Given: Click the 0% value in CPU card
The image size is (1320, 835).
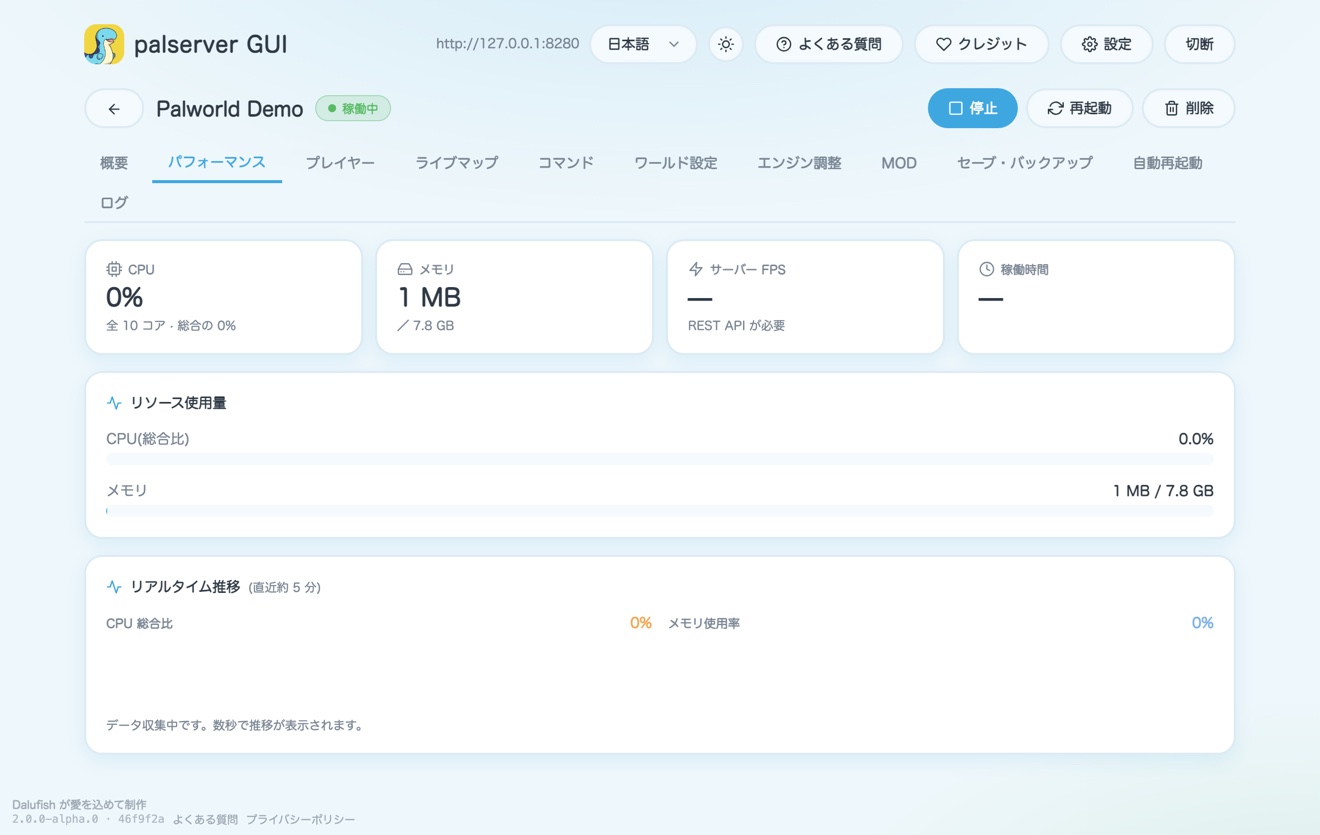Looking at the screenshot, I should pyautogui.click(x=124, y=297).
